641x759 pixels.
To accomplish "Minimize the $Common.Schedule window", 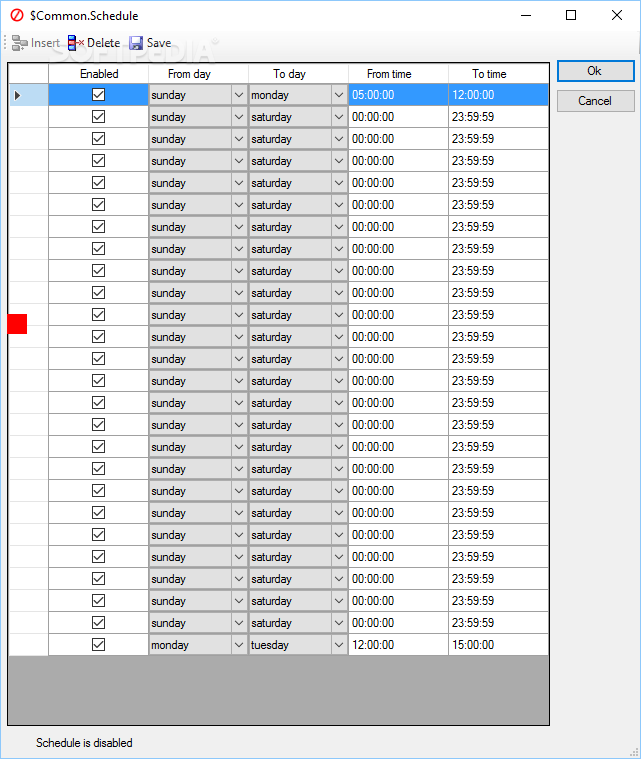I will click(x=526, y=15).
